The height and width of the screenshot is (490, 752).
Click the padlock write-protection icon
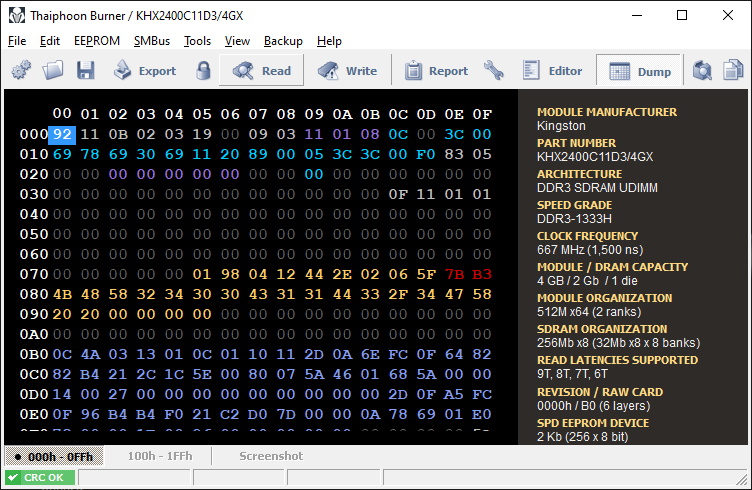click(x=203, y=70)
